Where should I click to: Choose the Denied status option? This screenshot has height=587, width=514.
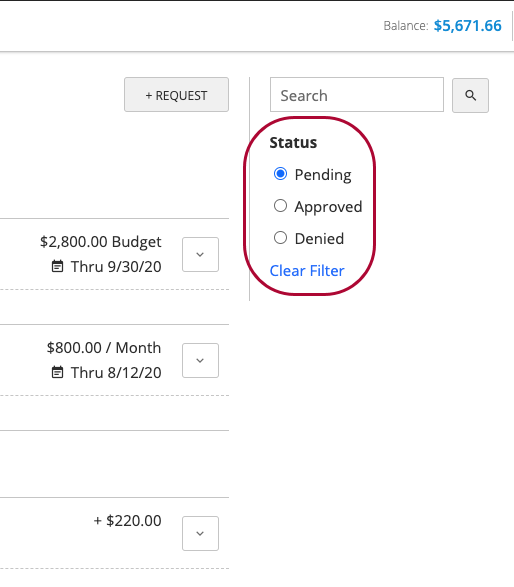[x=280, y=238]
